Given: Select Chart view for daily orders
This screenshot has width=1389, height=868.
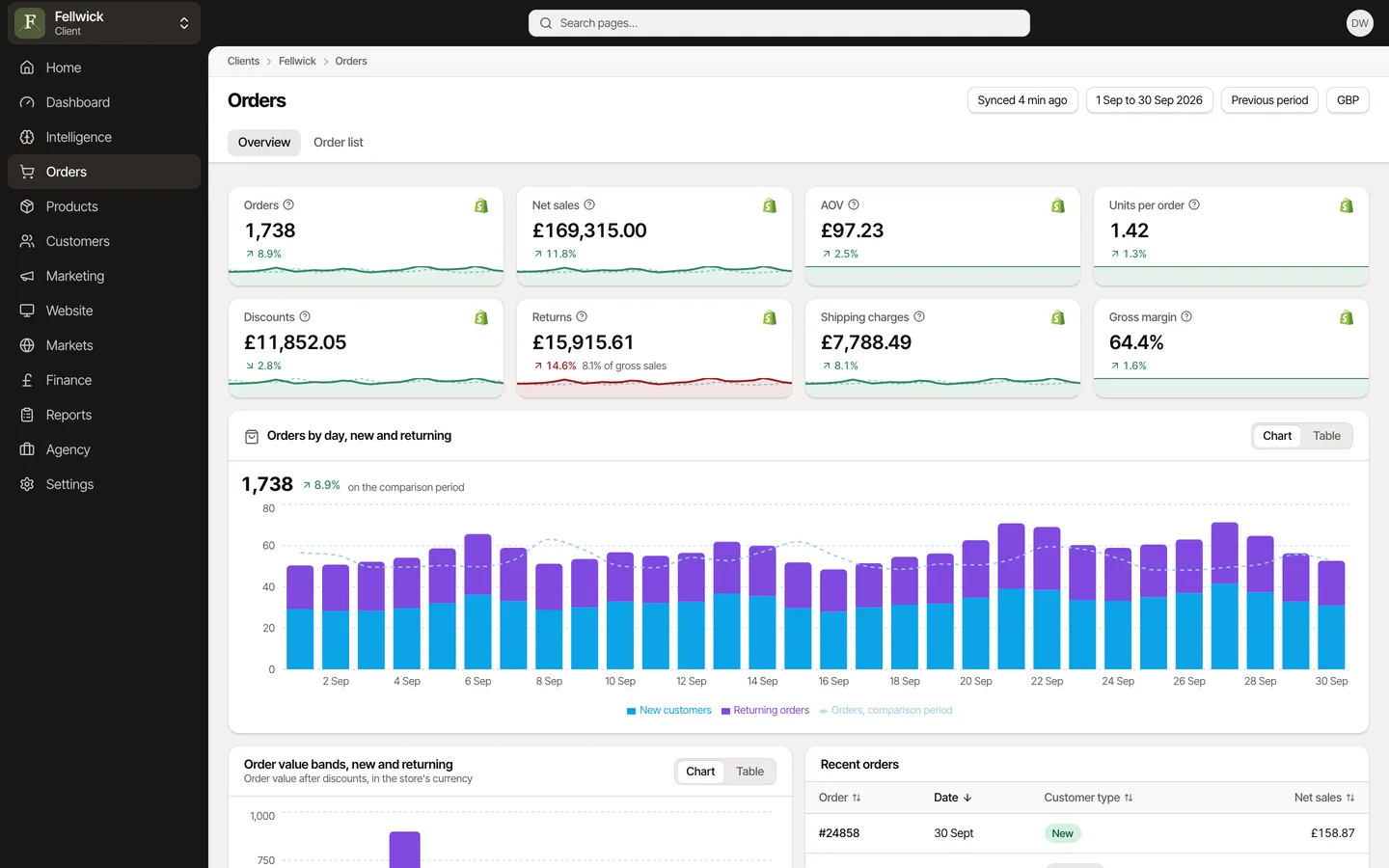Looking at the screenshot, I should (x=1277, y=436).
